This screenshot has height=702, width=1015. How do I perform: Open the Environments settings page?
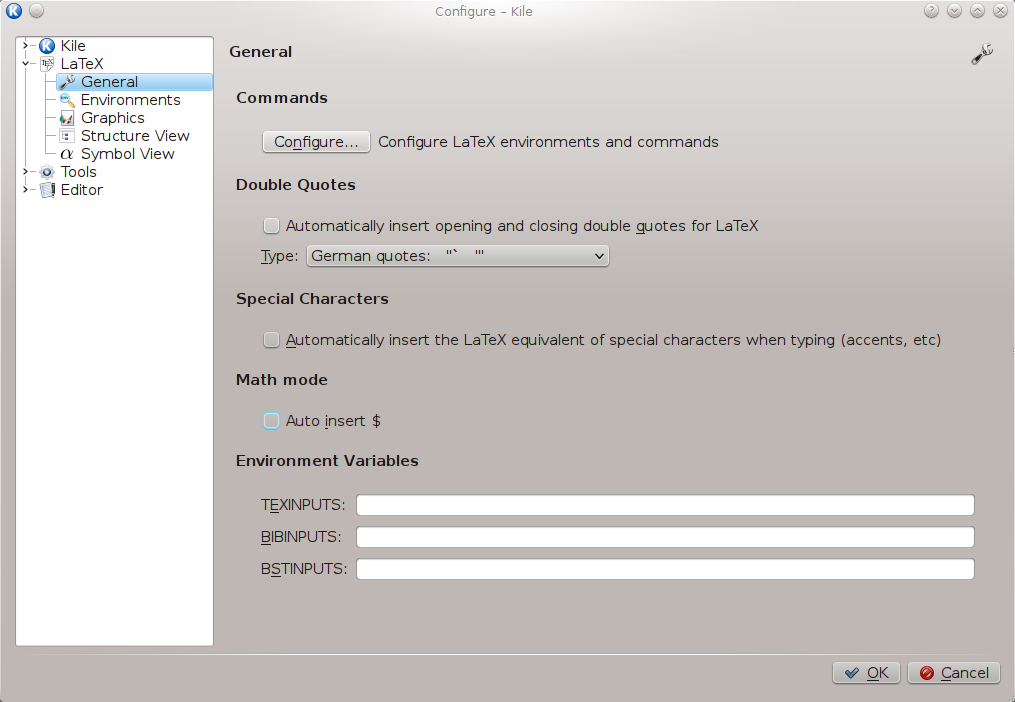click(x=131, y=100)
